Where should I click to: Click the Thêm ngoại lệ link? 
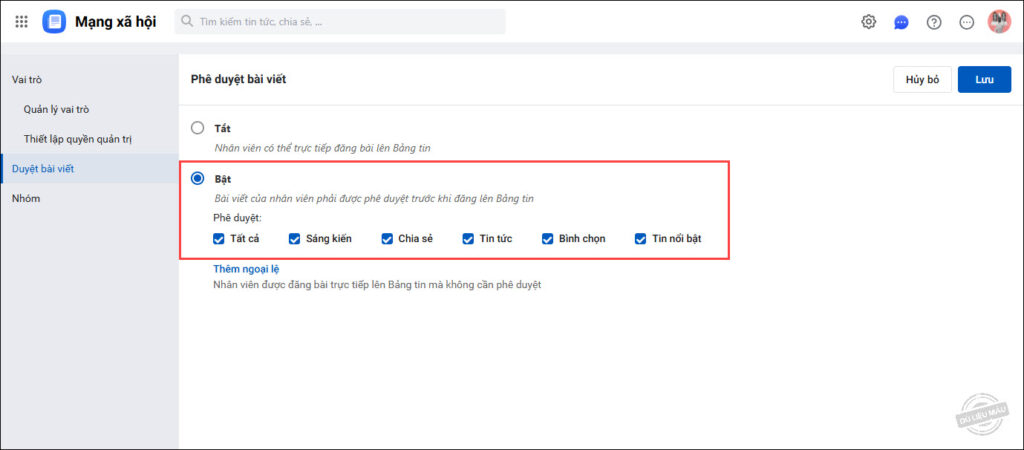point(245,269)
